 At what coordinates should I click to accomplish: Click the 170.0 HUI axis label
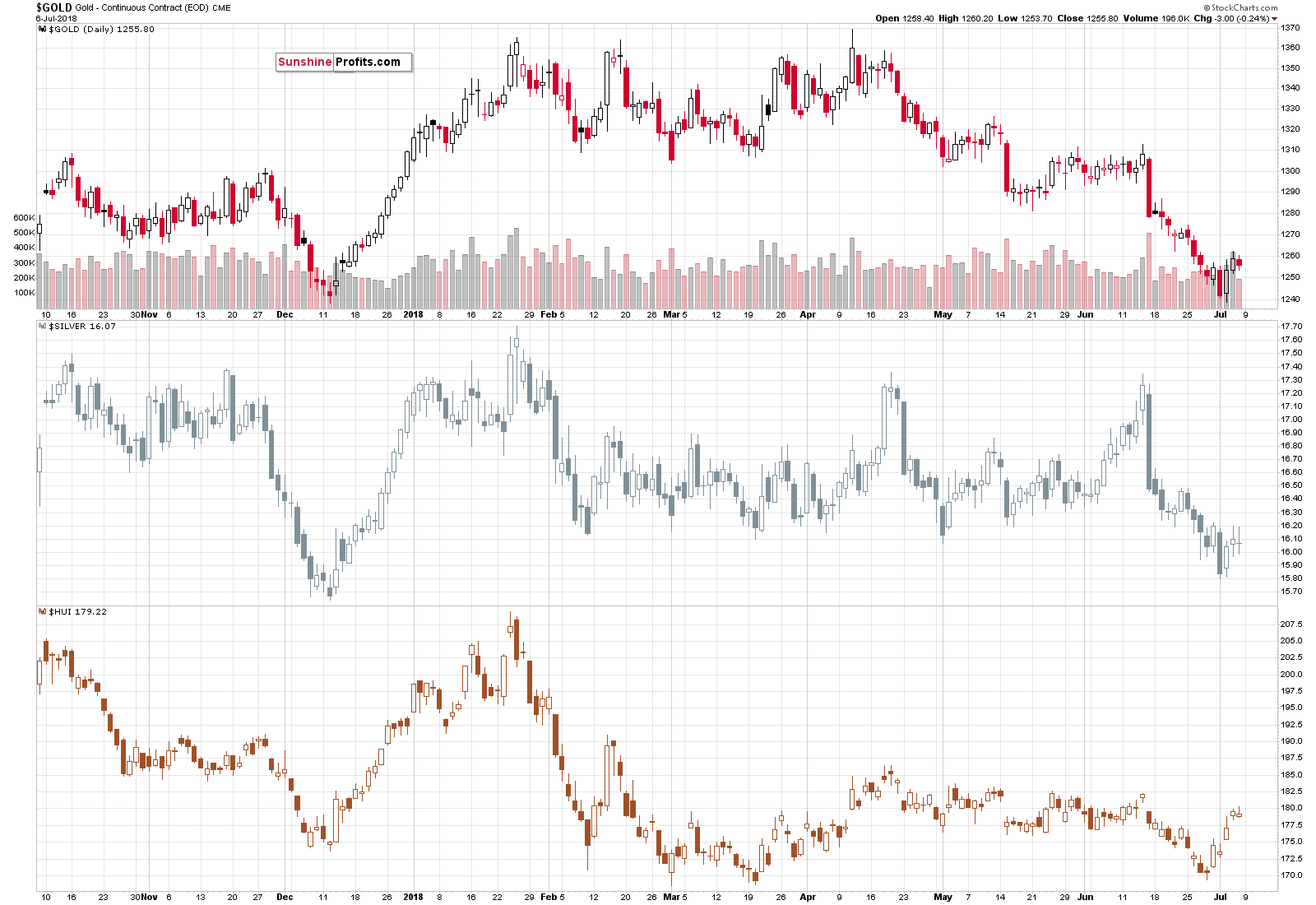click(x=1291, y=875)
